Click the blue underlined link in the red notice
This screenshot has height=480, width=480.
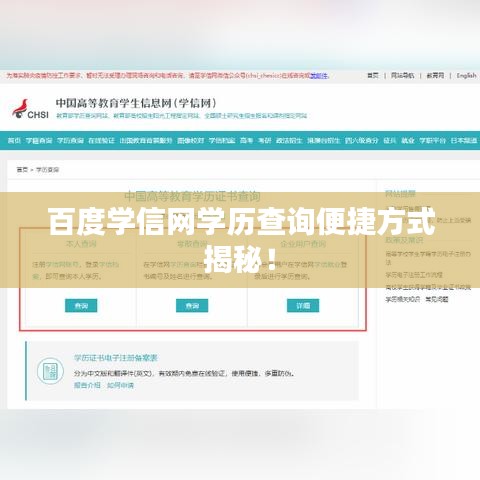(319, 76)
